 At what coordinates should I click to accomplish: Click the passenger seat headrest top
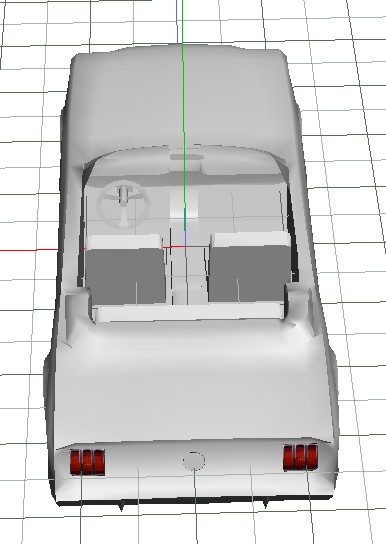point(250,238)
